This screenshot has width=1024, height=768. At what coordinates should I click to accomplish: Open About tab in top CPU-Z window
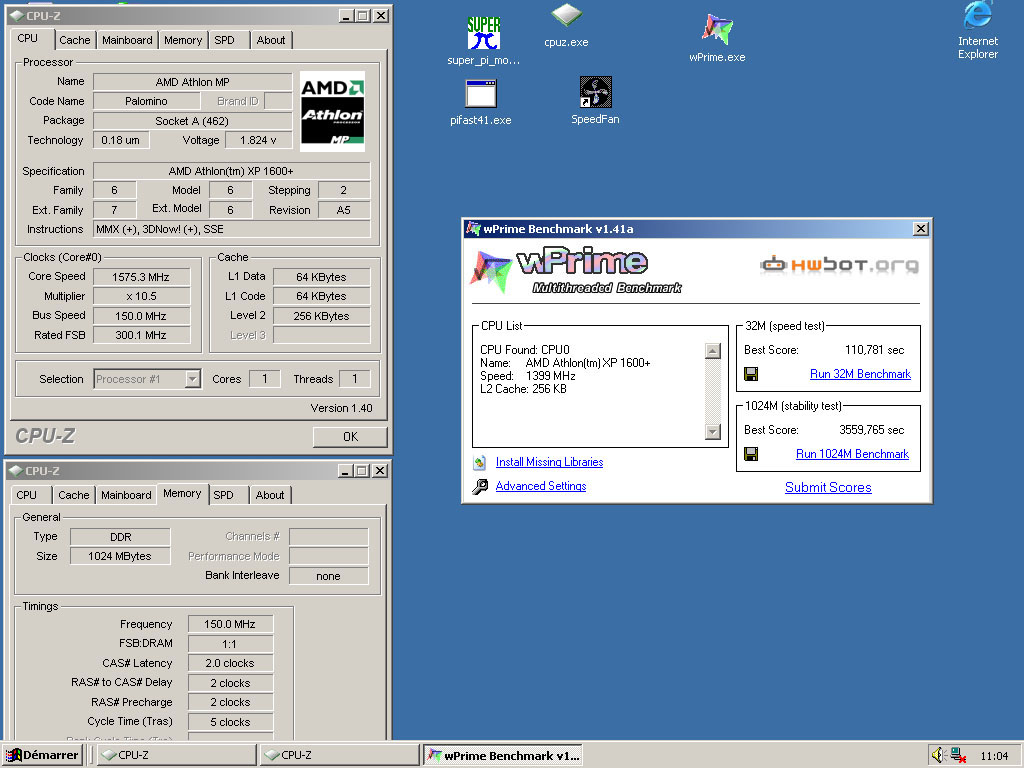pos(270,40)
